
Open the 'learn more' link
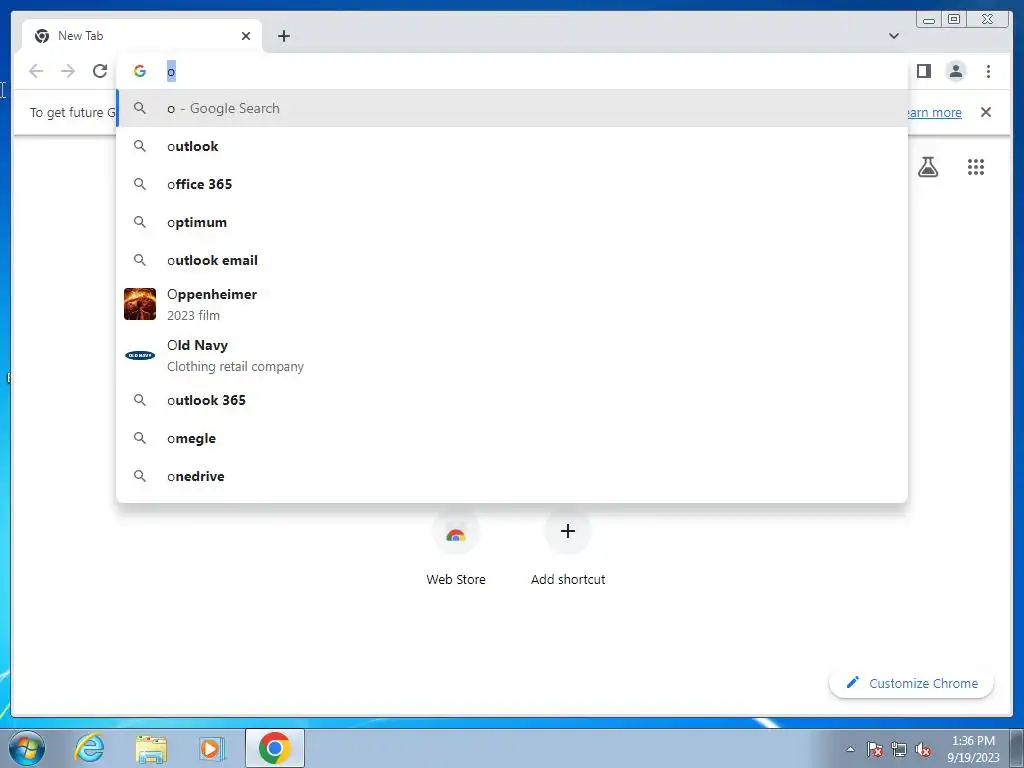point(935,112)
